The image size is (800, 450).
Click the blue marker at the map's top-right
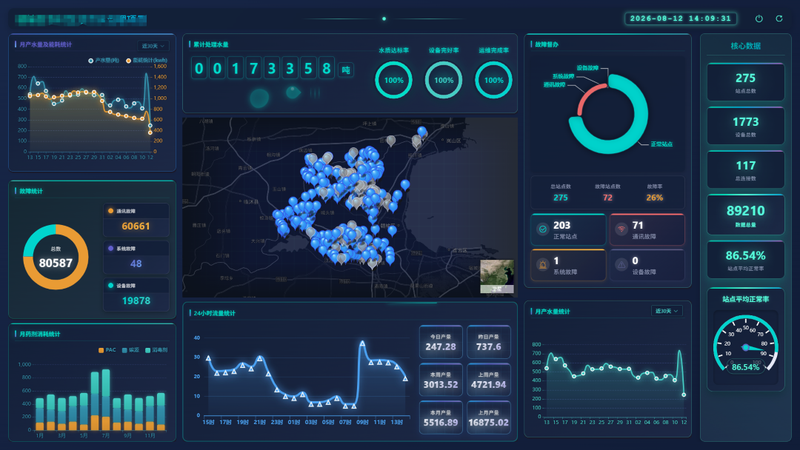pyautogui.click(x=421, y=132)
